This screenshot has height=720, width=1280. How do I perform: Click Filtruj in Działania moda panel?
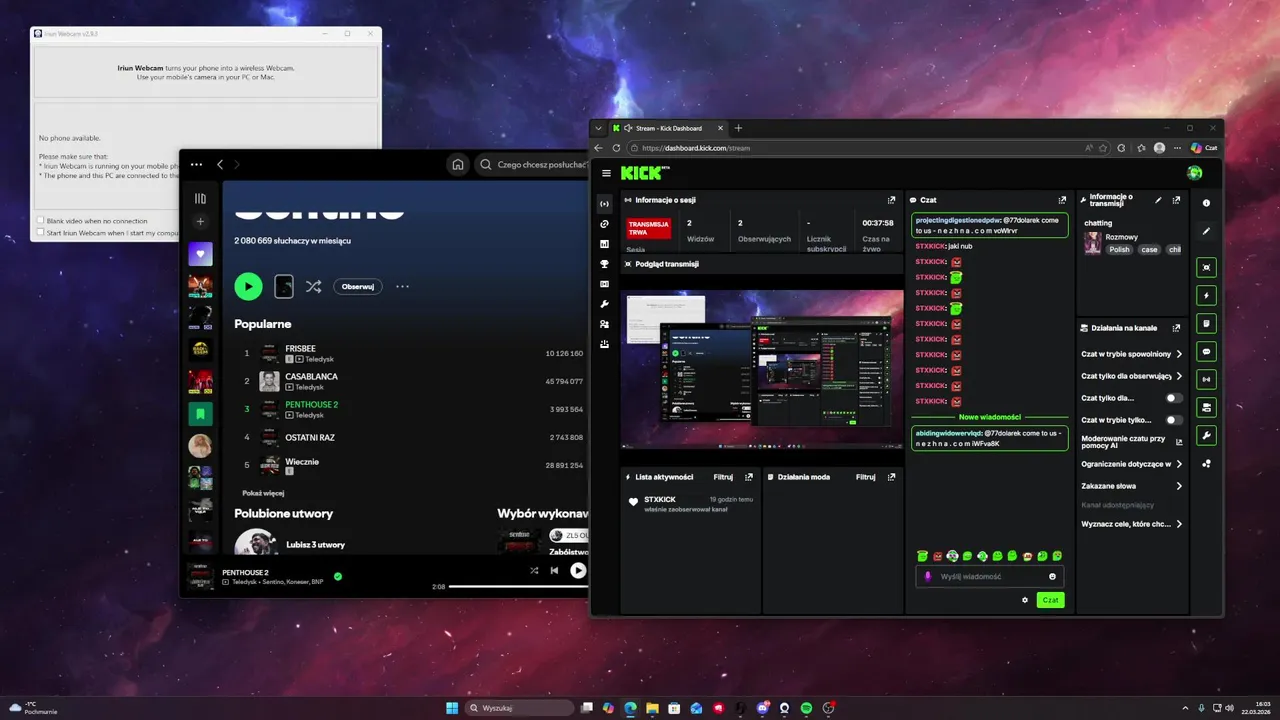(x=866, y=477)
